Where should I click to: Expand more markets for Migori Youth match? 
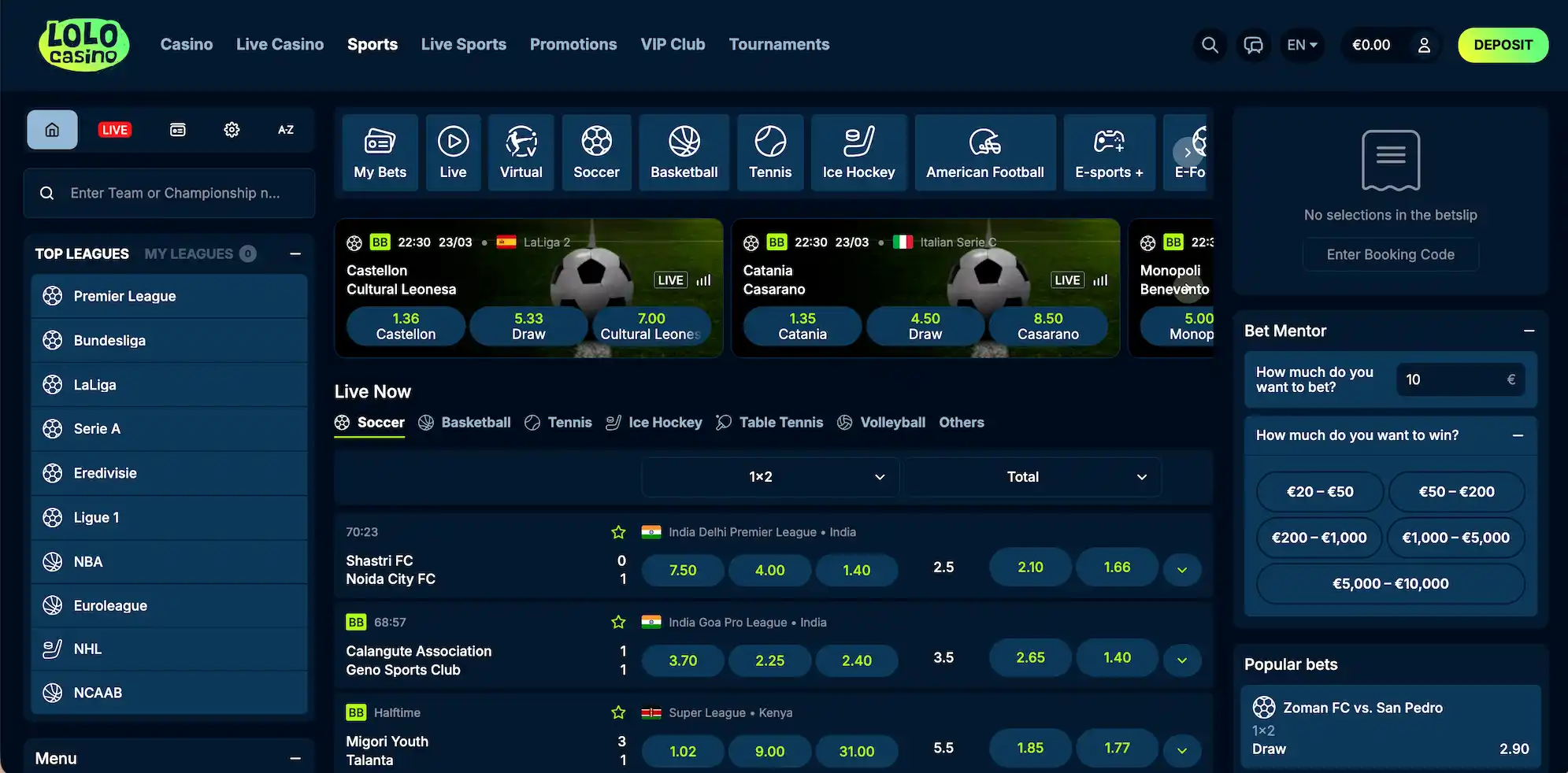point(1182,751)
